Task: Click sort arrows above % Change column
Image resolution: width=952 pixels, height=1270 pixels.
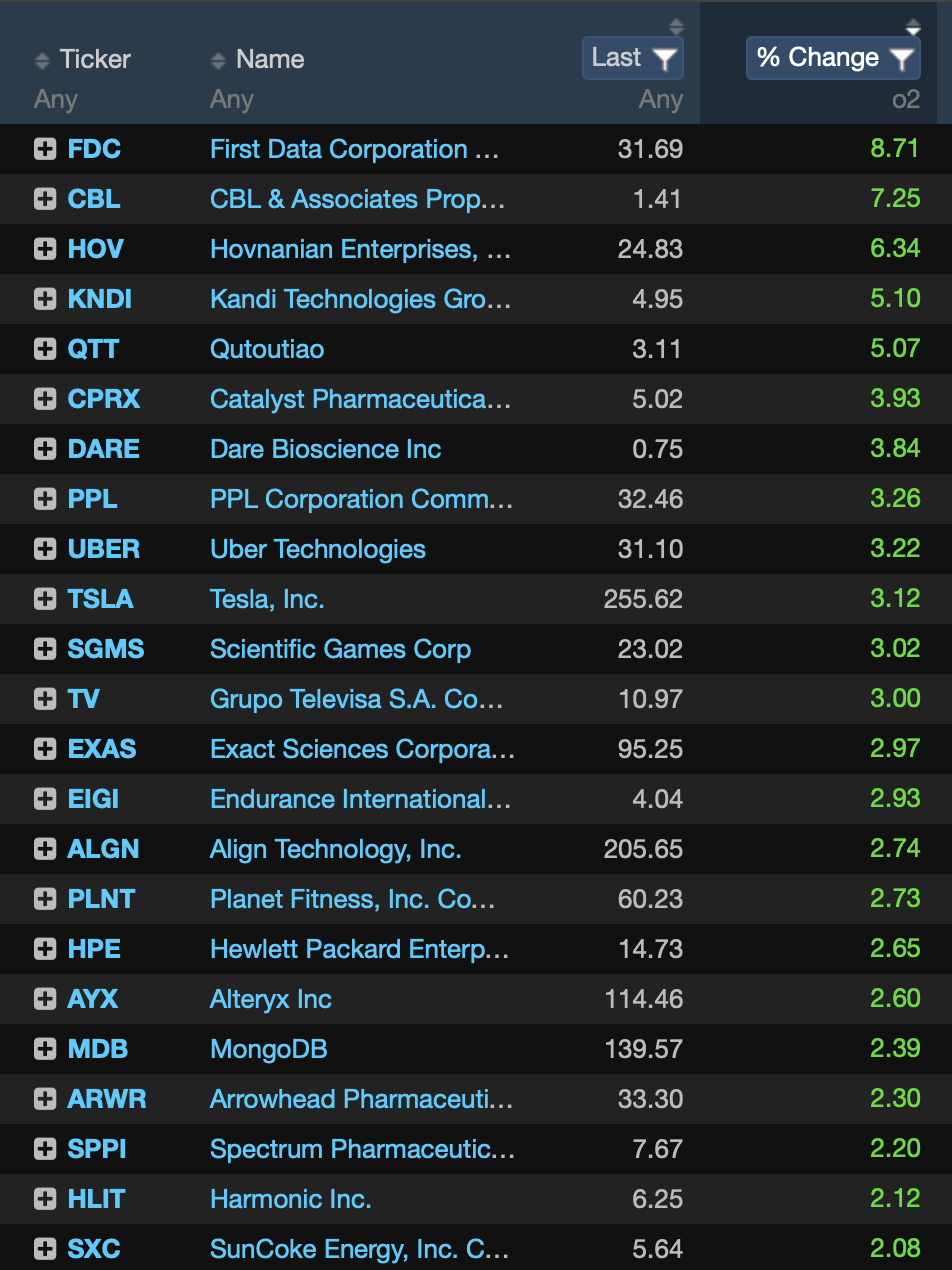Action: coord(913,27)
